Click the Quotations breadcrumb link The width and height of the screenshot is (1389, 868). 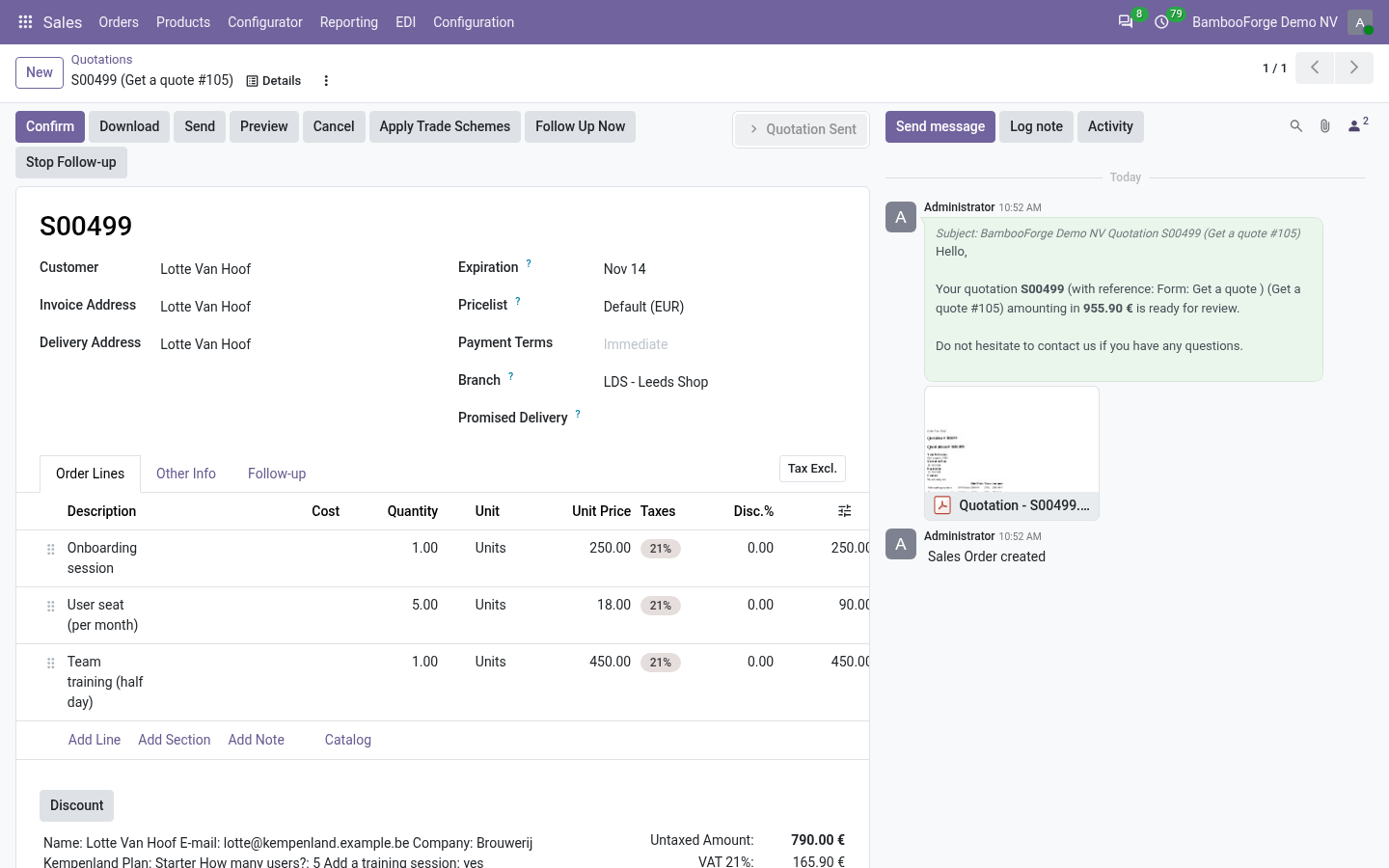101,60
